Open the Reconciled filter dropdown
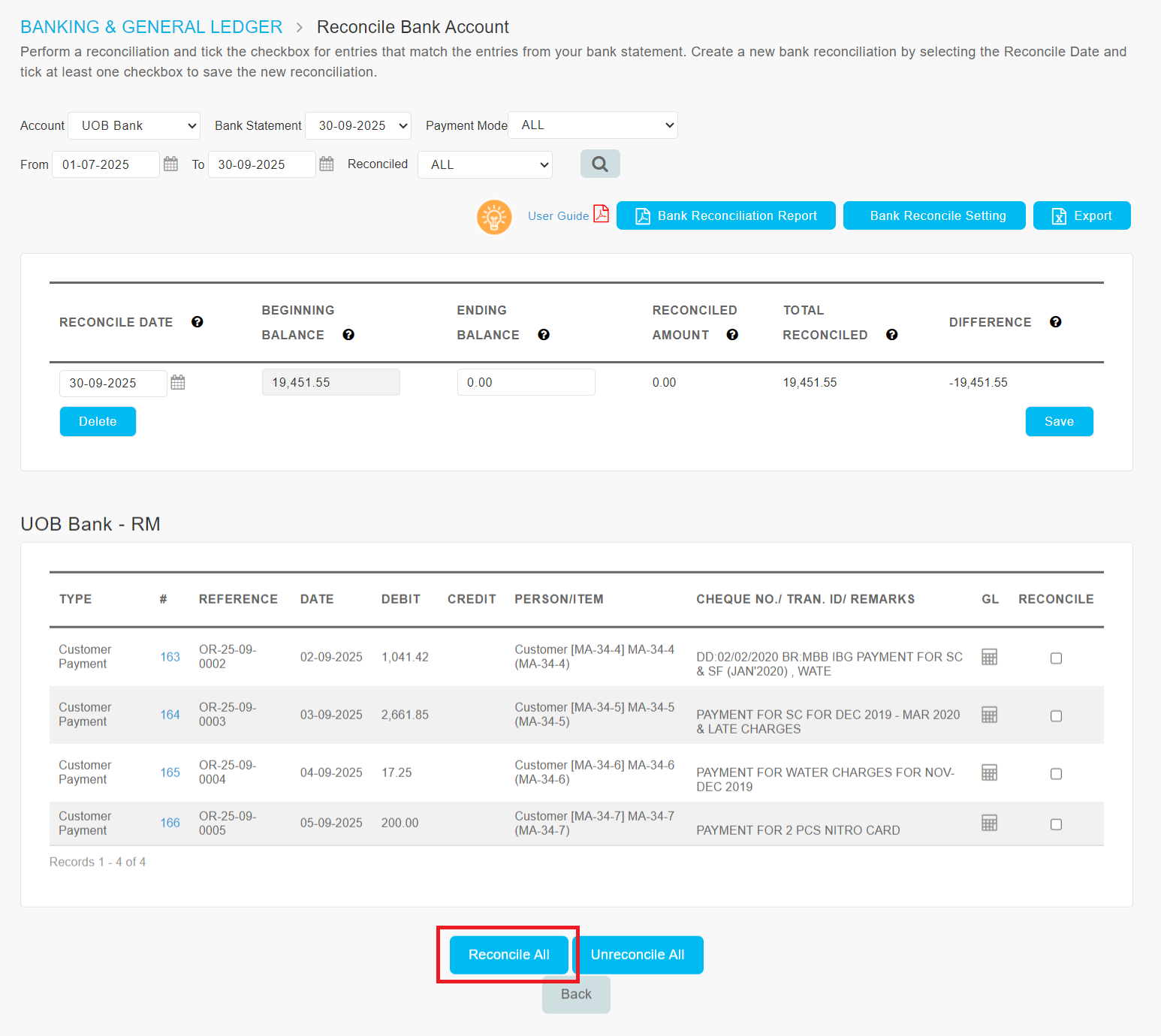The image size is (1161, 1036). point(485,164)
